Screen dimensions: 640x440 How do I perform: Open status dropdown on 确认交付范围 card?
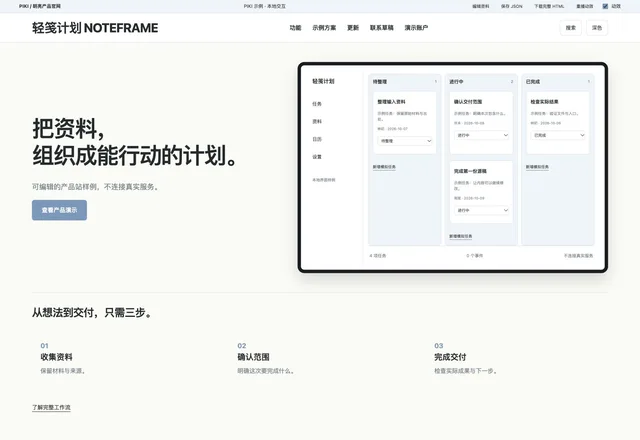point(481,135)
